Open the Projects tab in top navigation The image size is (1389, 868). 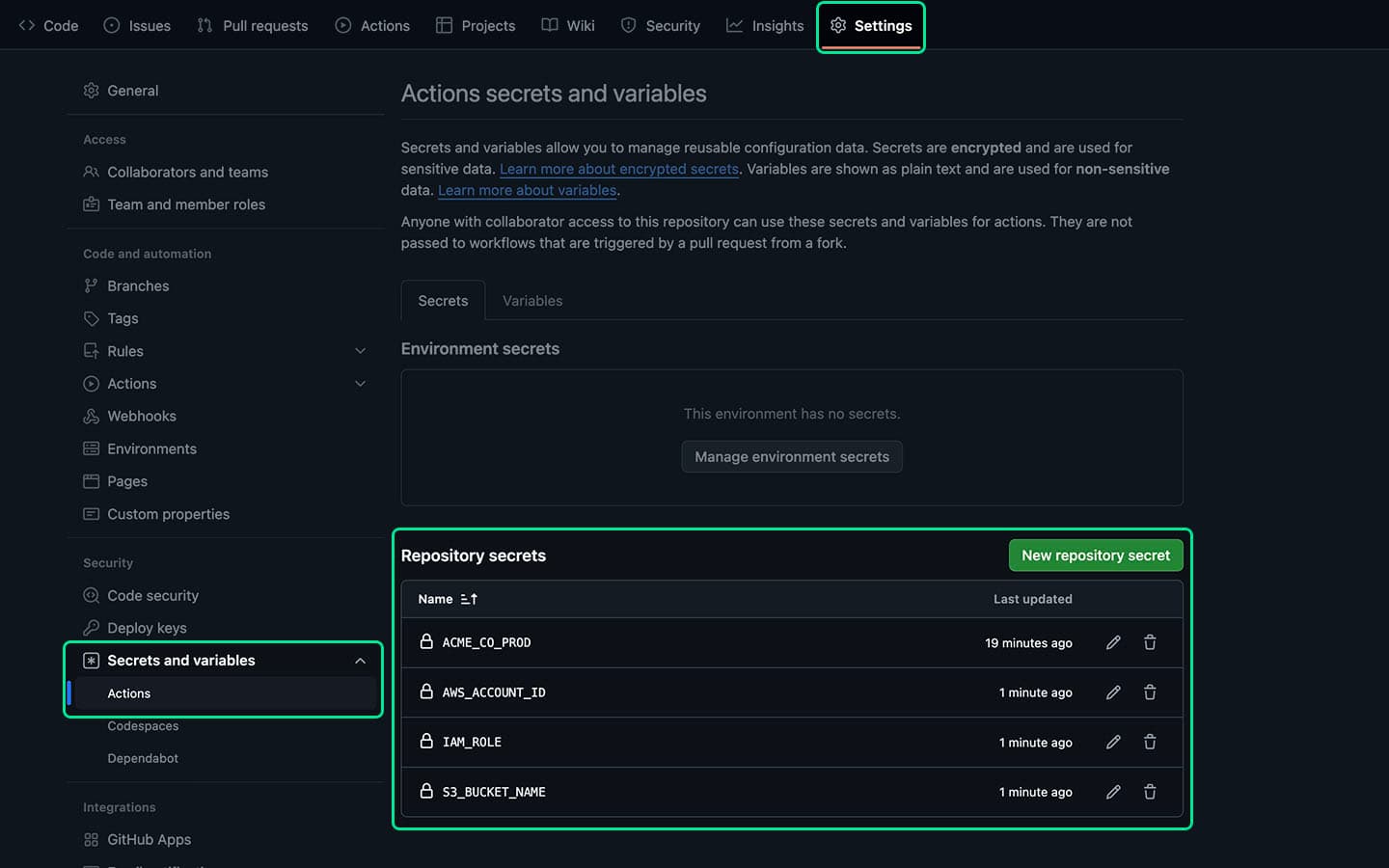tap(476, 25)
